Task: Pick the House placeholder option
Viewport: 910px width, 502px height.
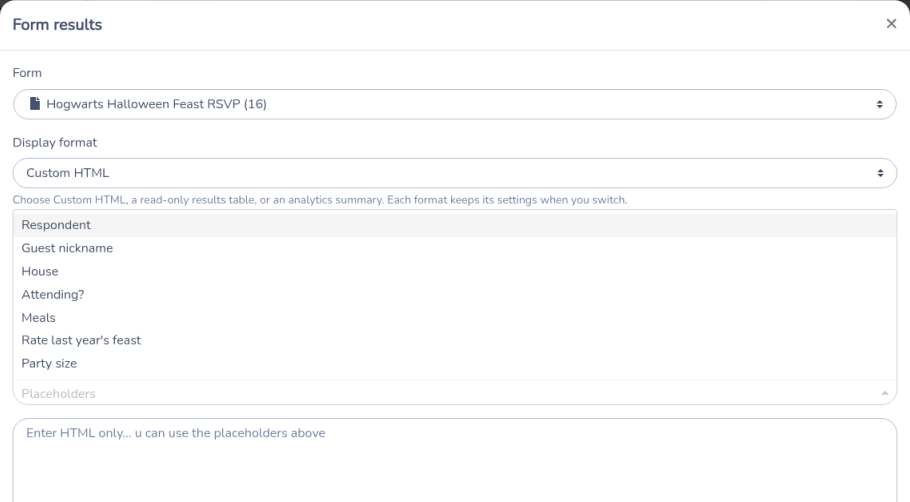Action: click(x=454, y=272)
